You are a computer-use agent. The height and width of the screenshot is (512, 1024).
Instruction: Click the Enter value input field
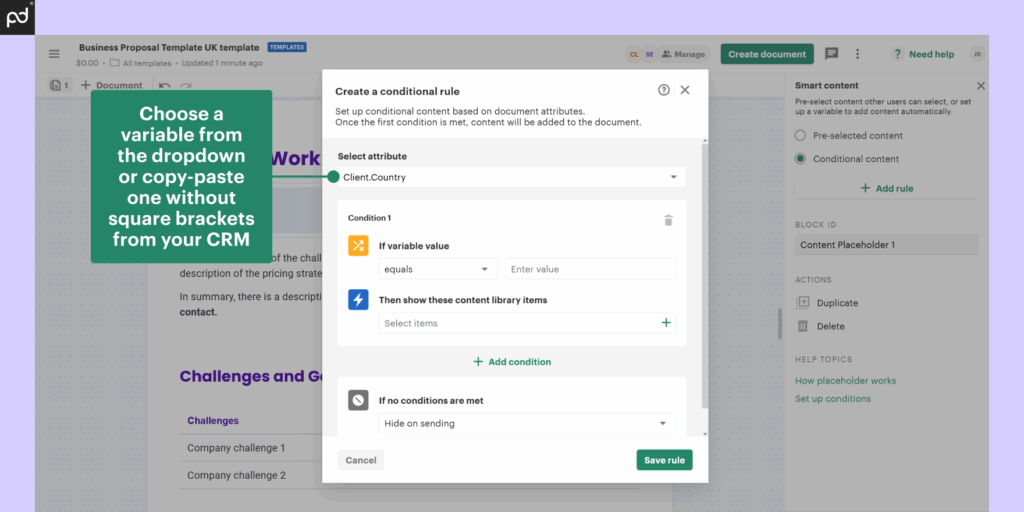point(589,269)
